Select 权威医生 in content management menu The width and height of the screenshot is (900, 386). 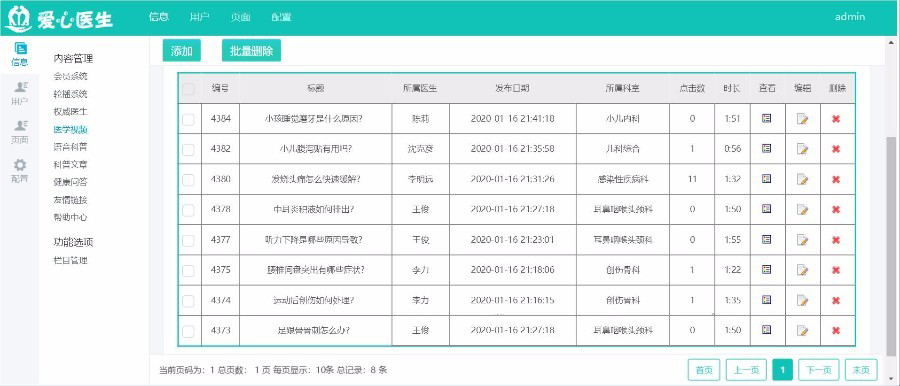click(70, 111)
